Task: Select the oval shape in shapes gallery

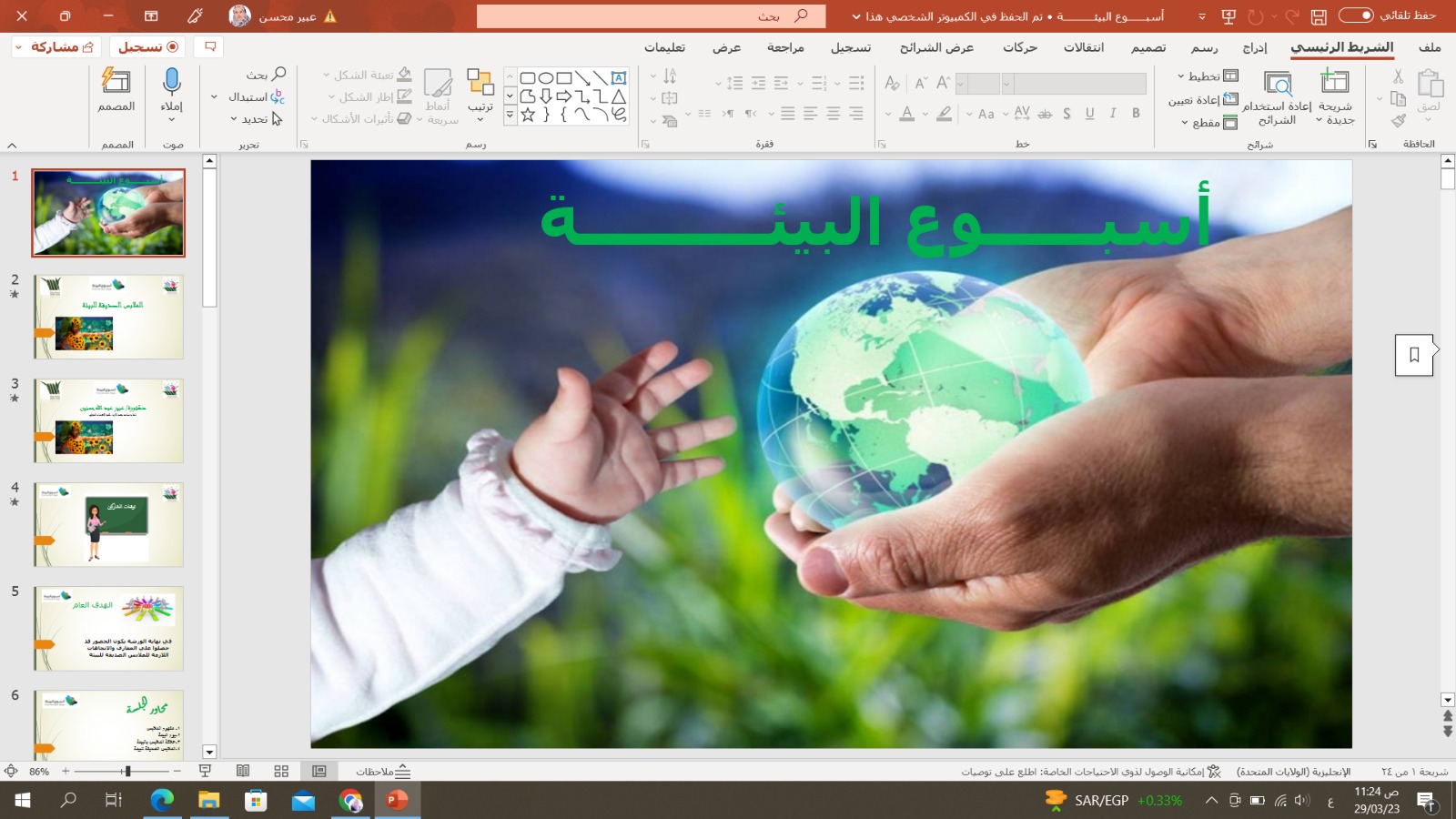Action: tap(546, 78)
